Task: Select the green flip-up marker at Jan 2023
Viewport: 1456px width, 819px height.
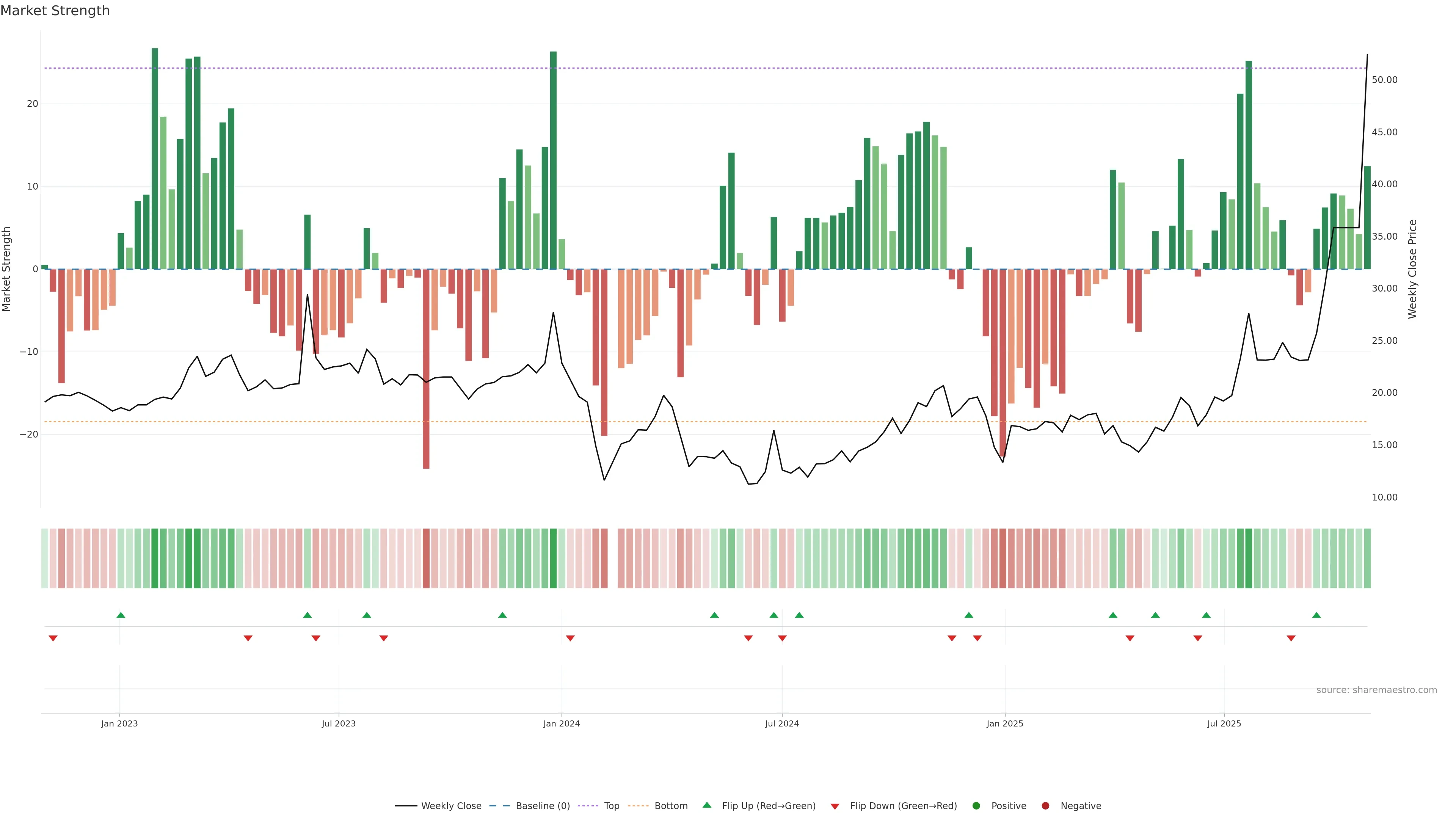Action: pos(121,615)
